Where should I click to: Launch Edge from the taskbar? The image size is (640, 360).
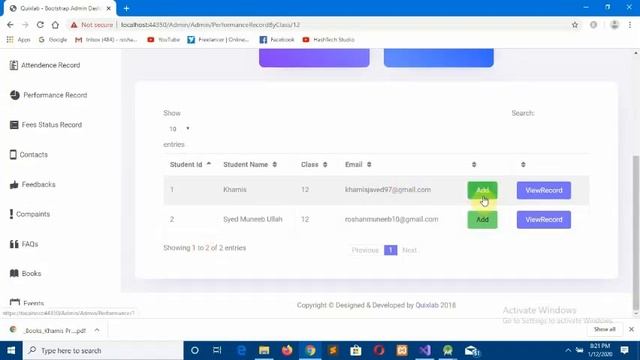(x=241, y=351)
